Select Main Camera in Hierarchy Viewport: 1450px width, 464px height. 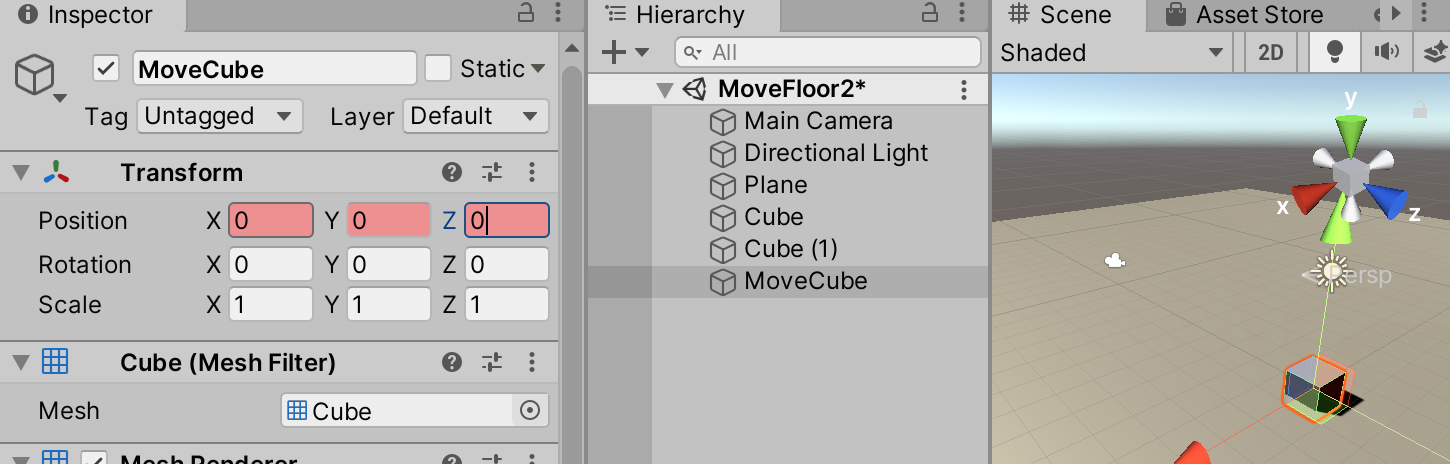[818, 121]
